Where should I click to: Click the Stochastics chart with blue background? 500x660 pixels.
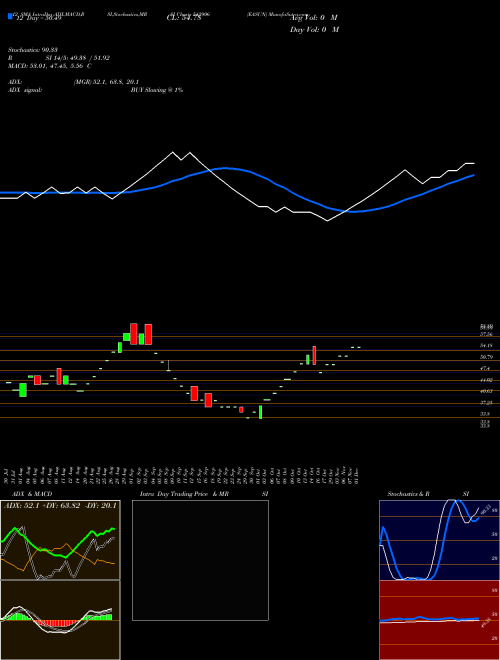coord(439,540)
